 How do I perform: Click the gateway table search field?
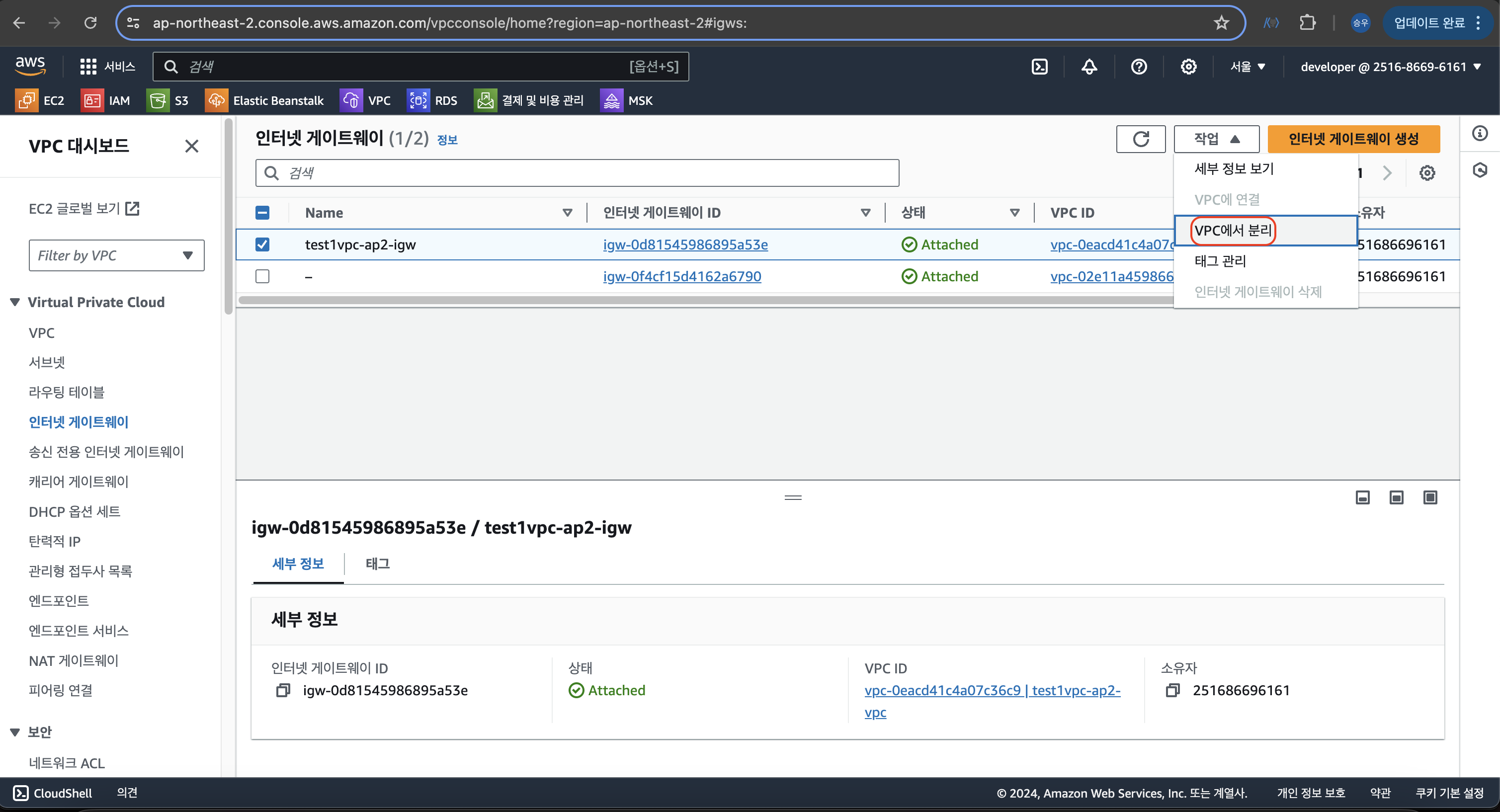(x=577, y=173)
